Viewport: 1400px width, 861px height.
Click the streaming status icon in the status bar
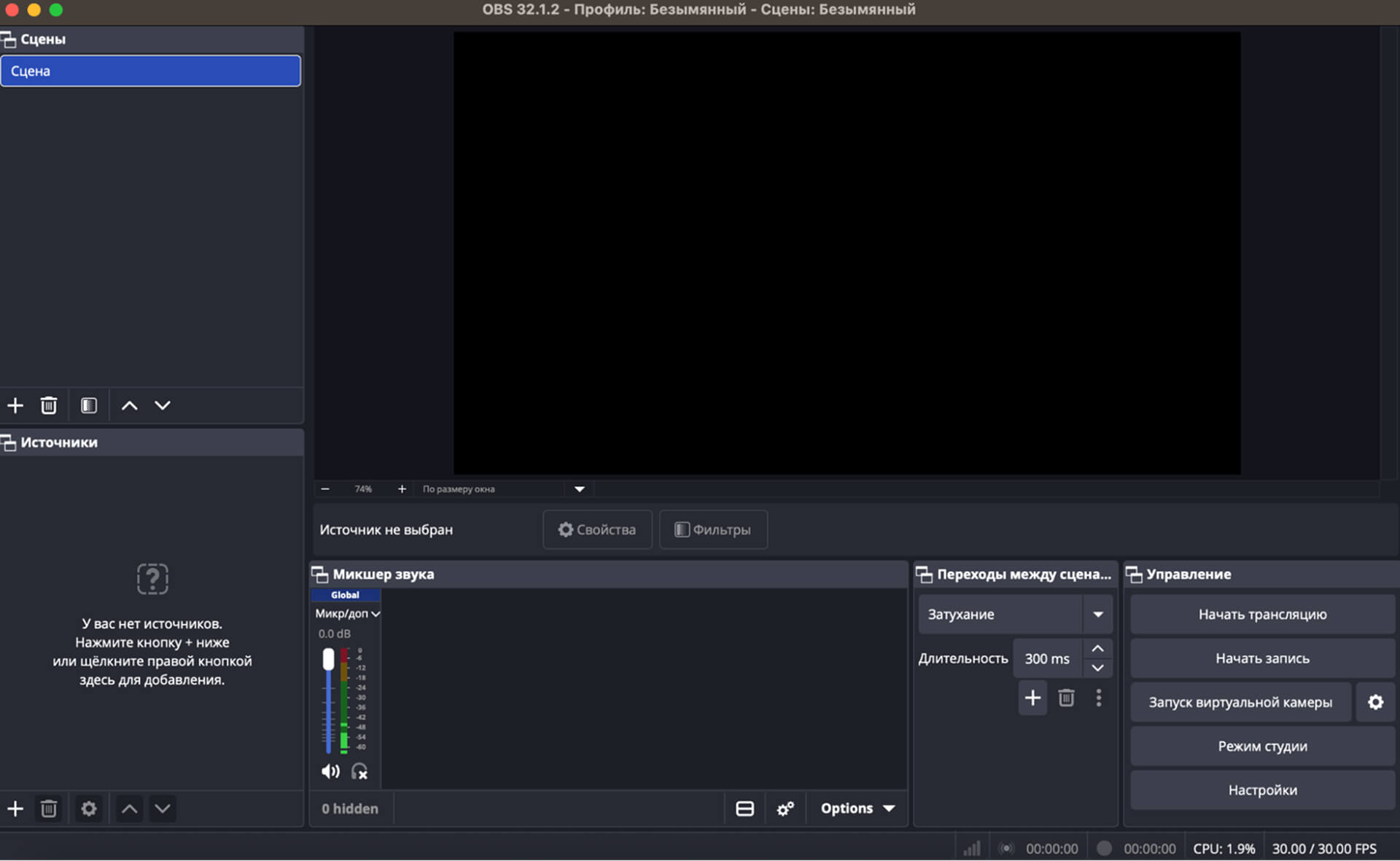[x=1006, y=849]
